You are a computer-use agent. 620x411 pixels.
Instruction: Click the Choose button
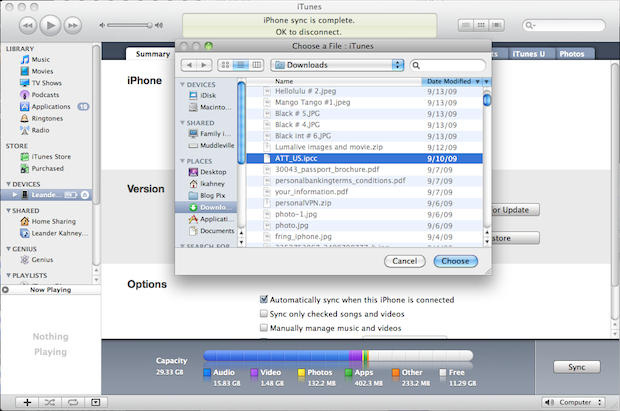point(455,260)
